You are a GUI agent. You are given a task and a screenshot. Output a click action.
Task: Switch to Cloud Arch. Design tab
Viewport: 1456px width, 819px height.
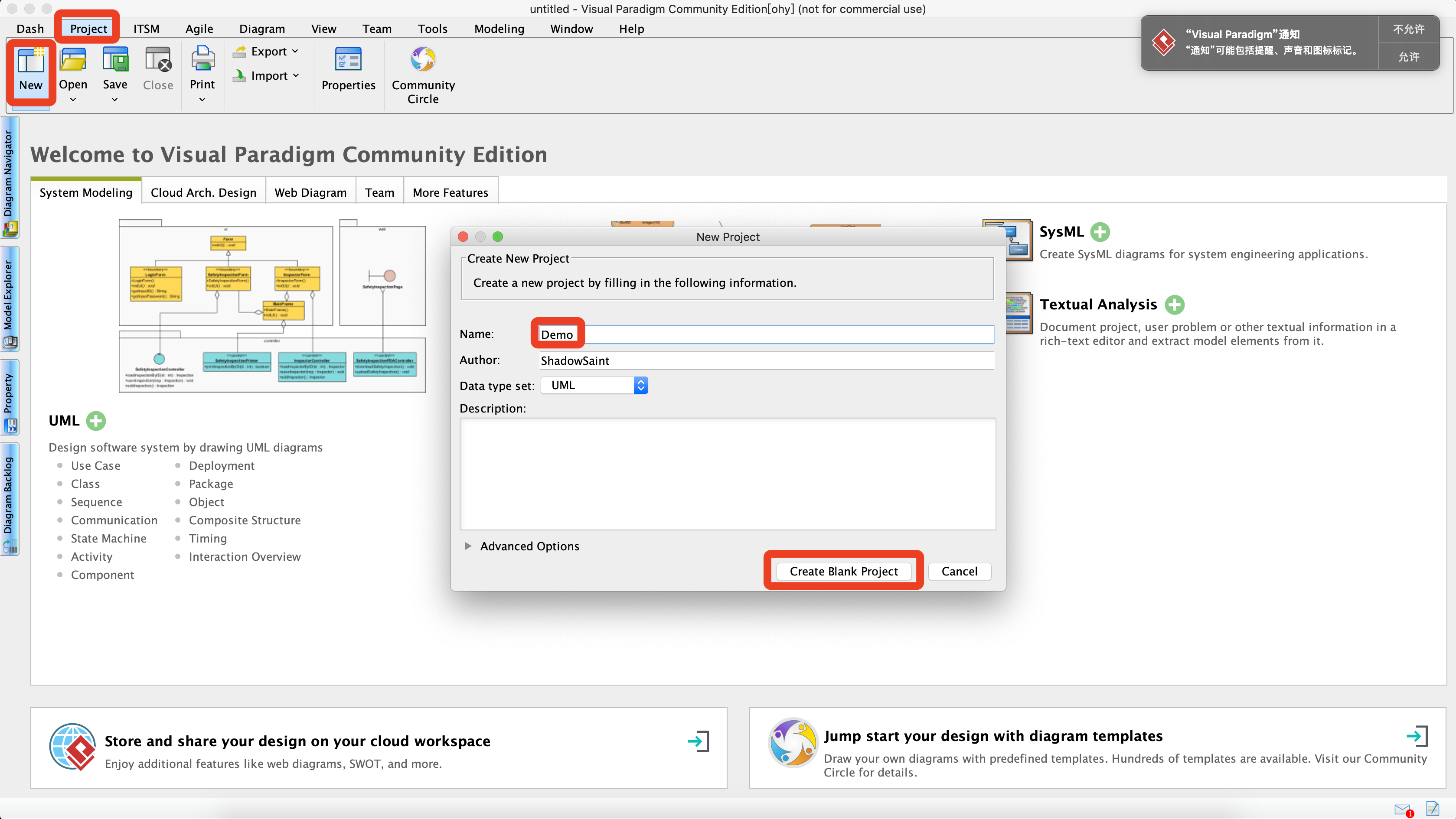click(203, 192)
